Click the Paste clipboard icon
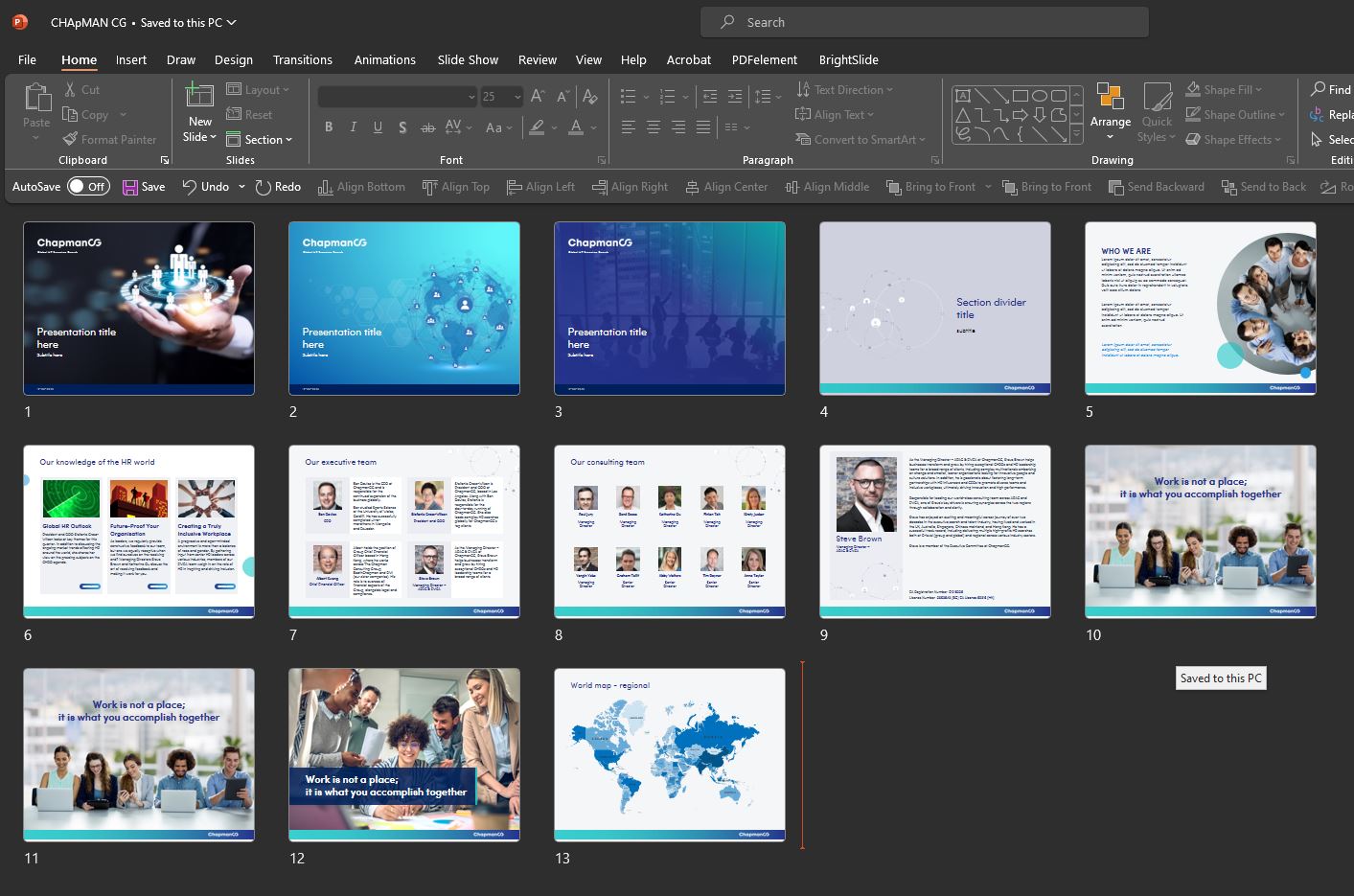 36,98
